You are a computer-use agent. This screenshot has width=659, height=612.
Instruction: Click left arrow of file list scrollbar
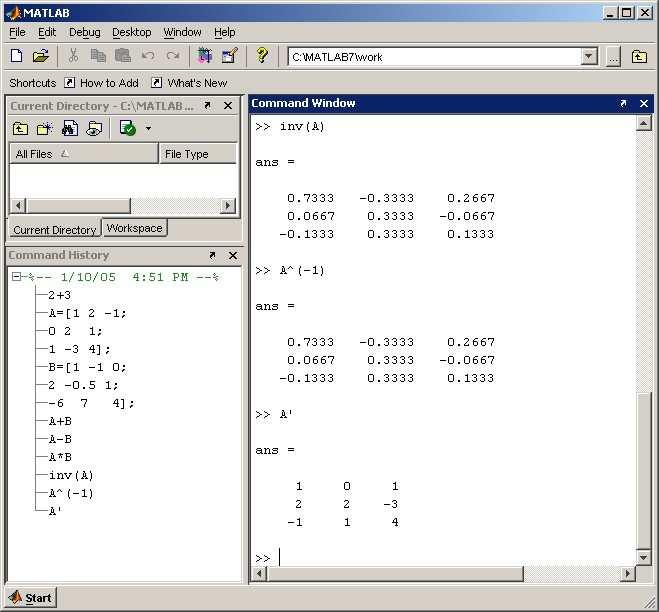point(18,206)
